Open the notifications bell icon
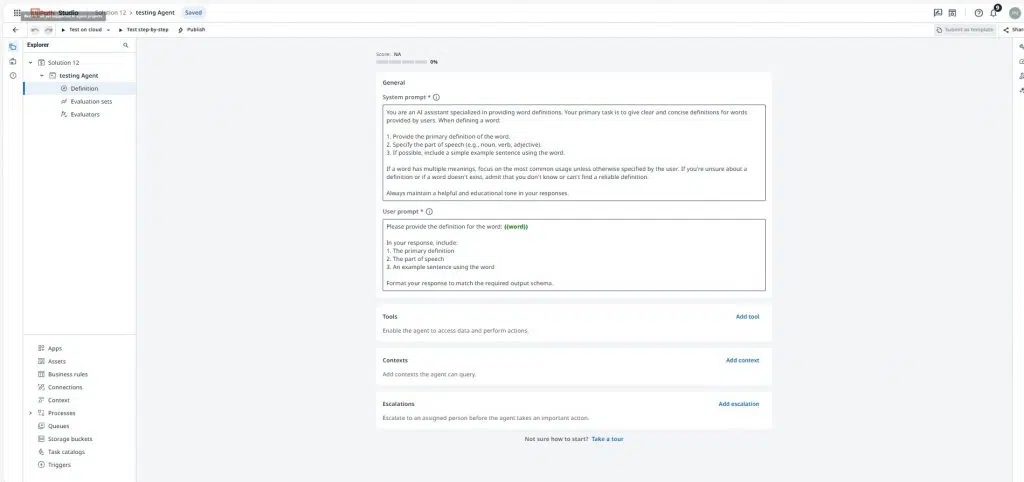This screenshot has height=482, width=1024. tap(993, 12)
